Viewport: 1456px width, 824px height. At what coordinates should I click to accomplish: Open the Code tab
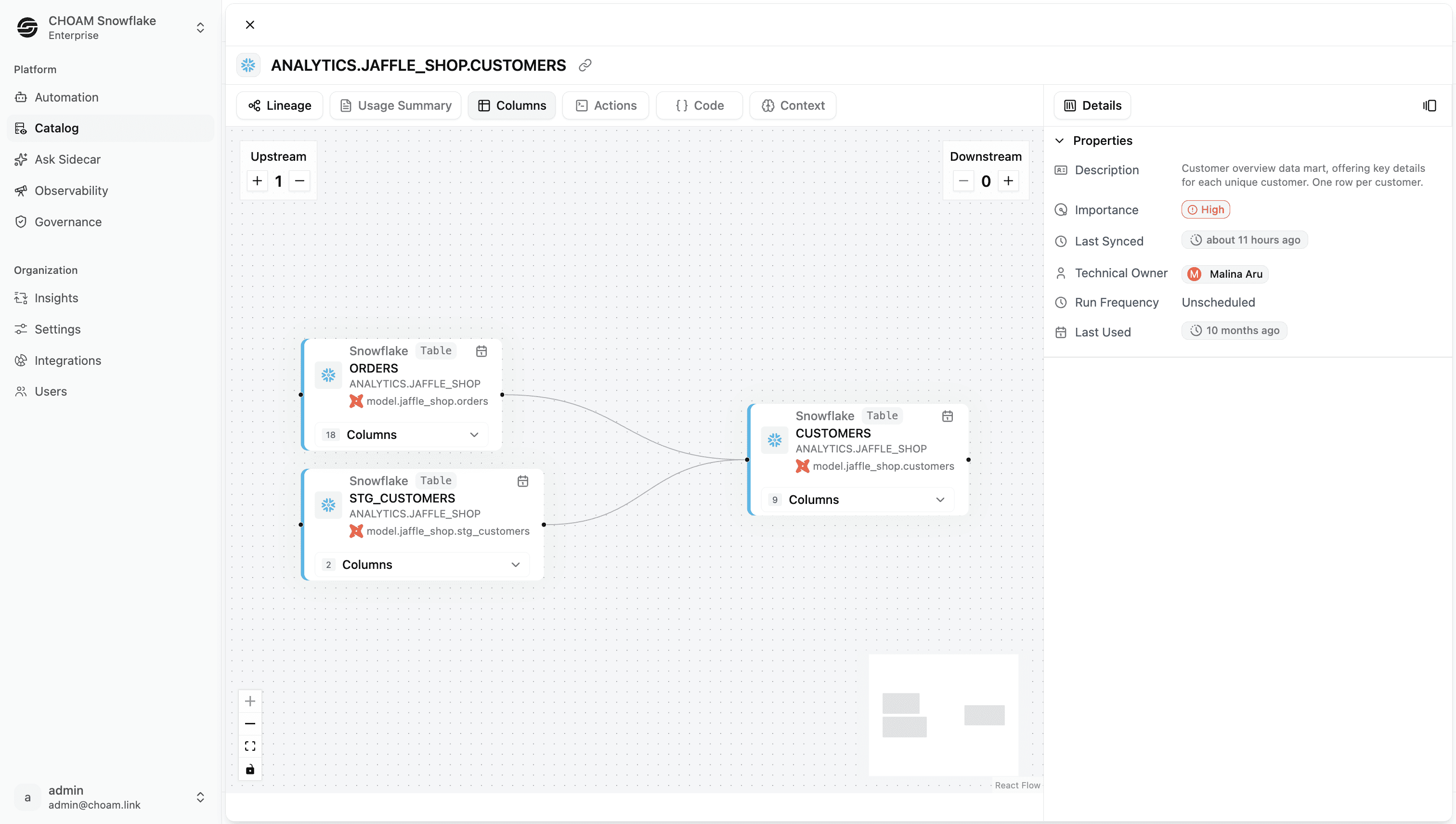[699, 106]
